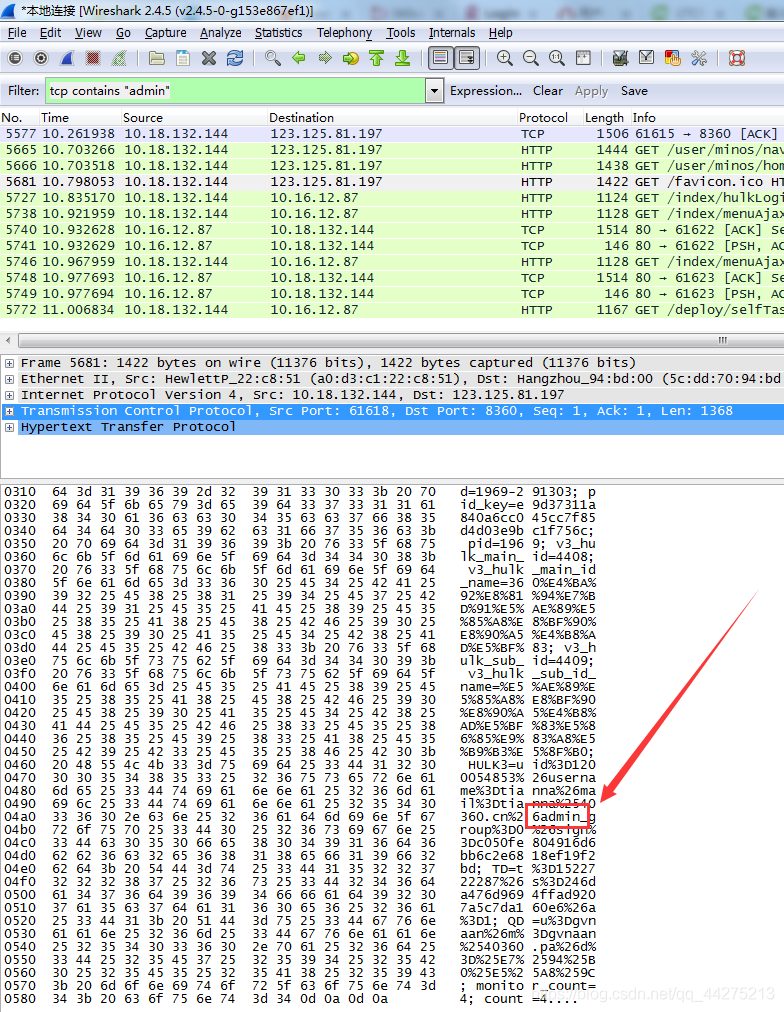Expand the Ethernet II tree node
This screenshot has height=1012, width=784.
point(9,379)
